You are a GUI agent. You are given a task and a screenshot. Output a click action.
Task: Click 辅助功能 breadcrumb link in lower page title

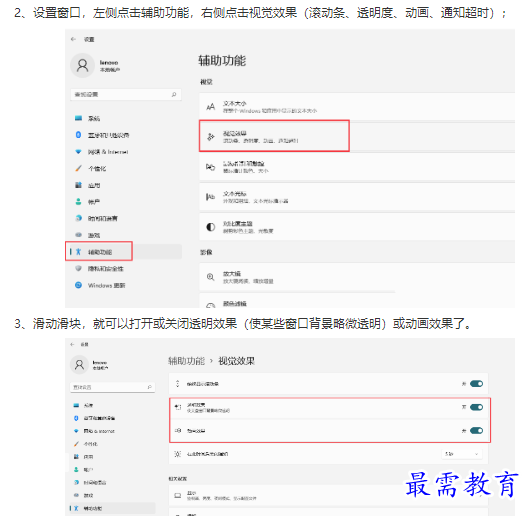187,361
